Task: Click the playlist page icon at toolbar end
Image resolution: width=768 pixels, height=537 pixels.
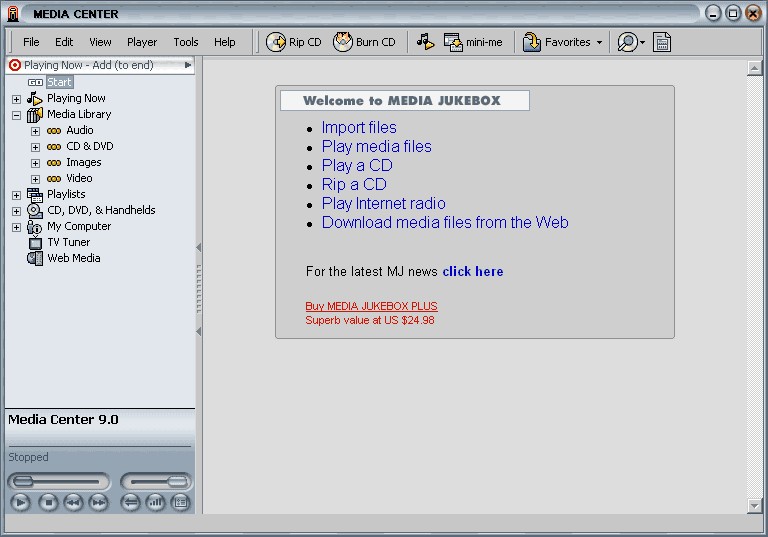Action: point(662,42)
